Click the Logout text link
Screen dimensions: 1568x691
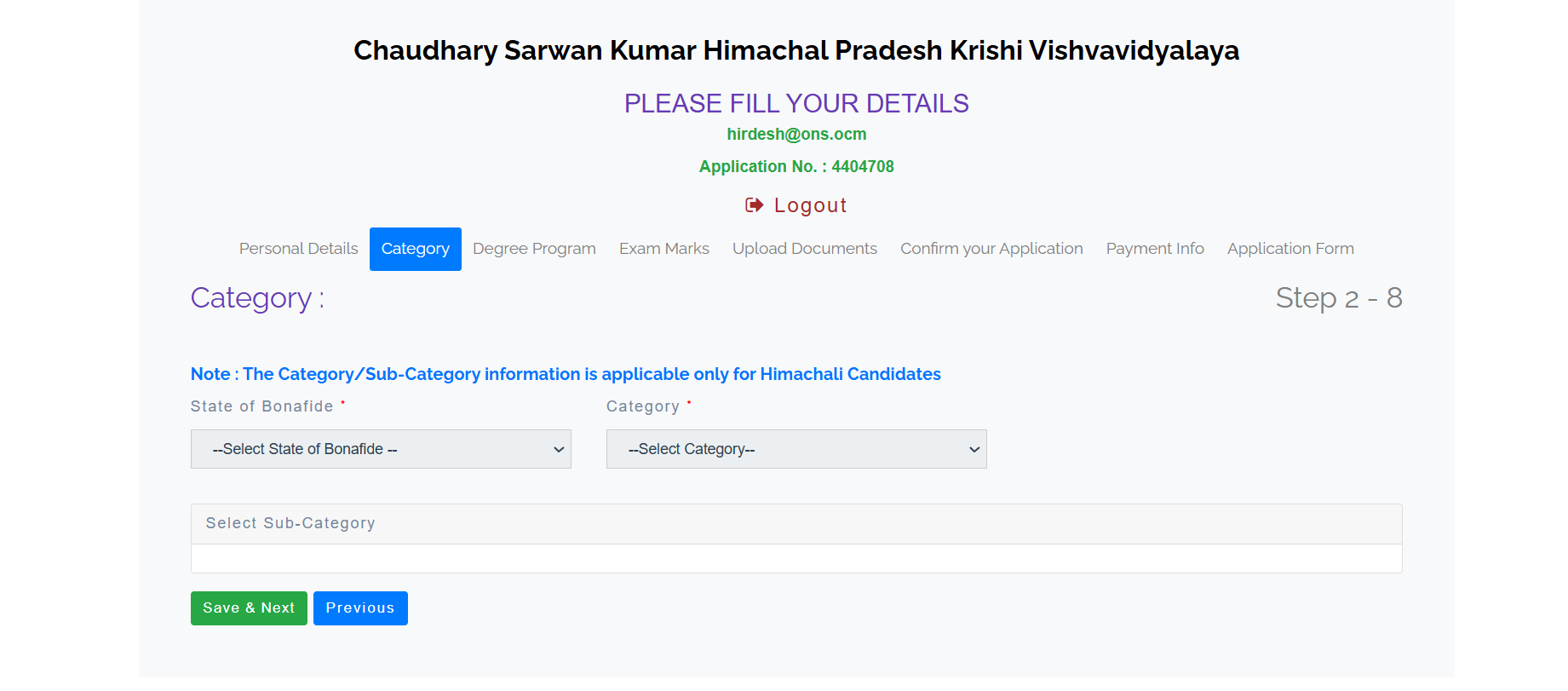pyautogui.click(x=810, y=205)
